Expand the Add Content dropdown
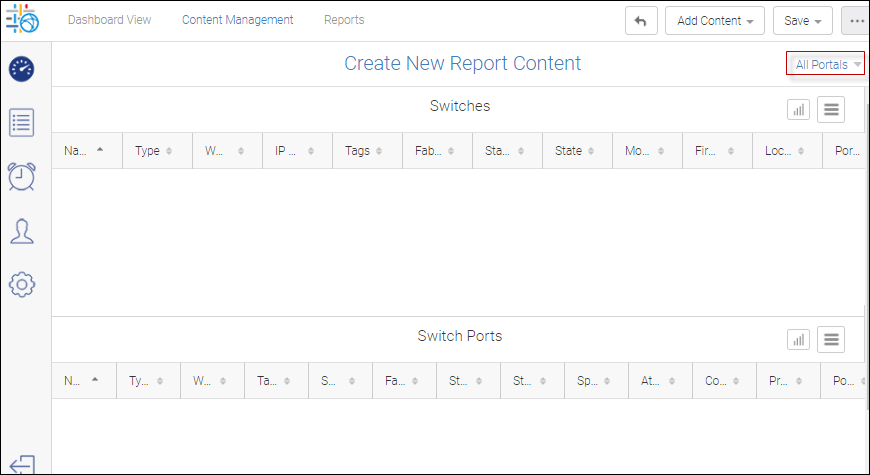The height and width of the screenshot is (475, 870). (714, 21)
